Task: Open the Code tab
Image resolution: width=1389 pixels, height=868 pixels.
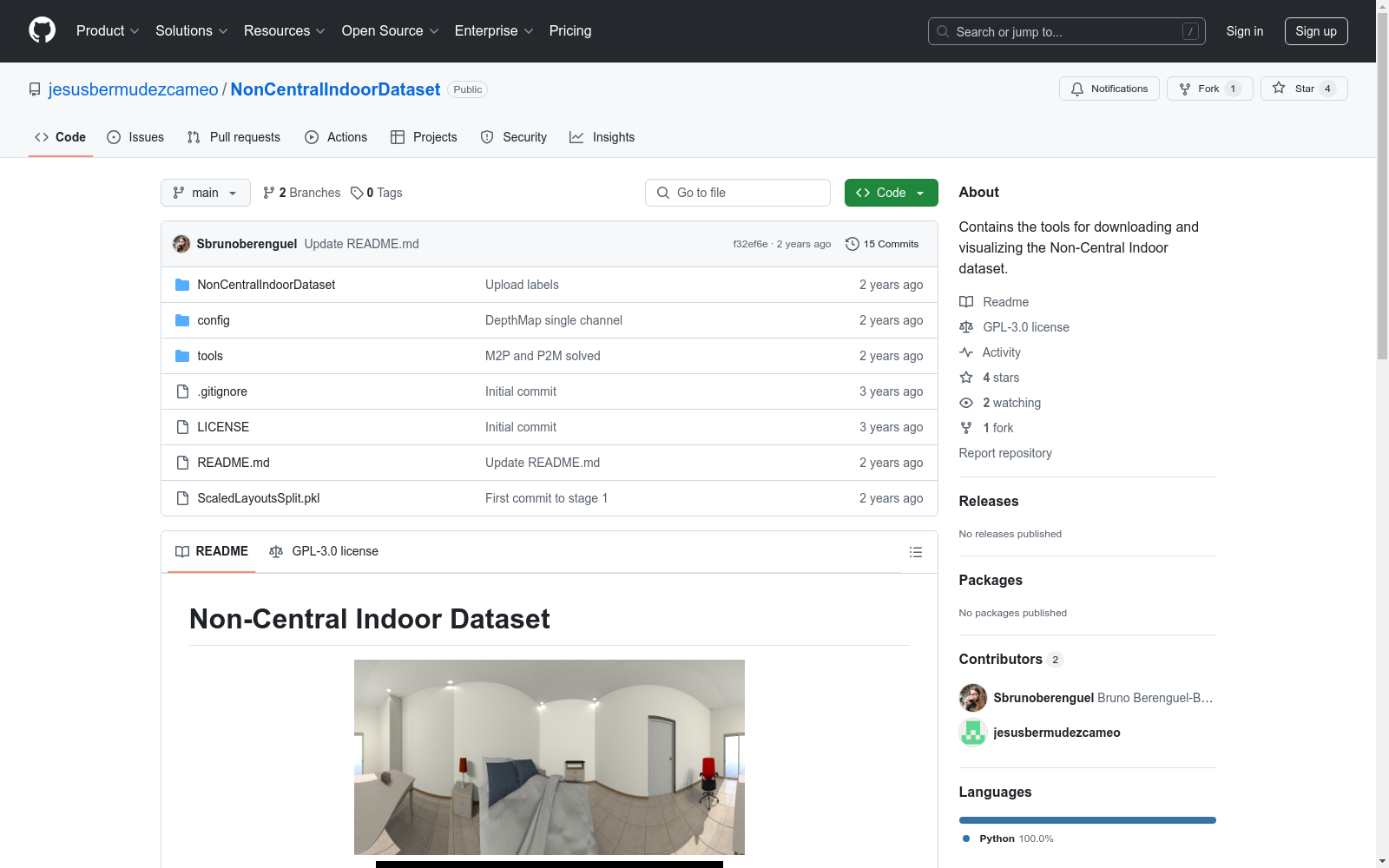Action: 61,137
